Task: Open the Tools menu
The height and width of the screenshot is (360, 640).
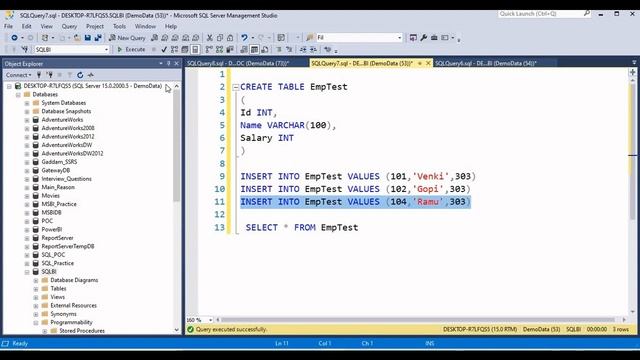Action: 119,26
